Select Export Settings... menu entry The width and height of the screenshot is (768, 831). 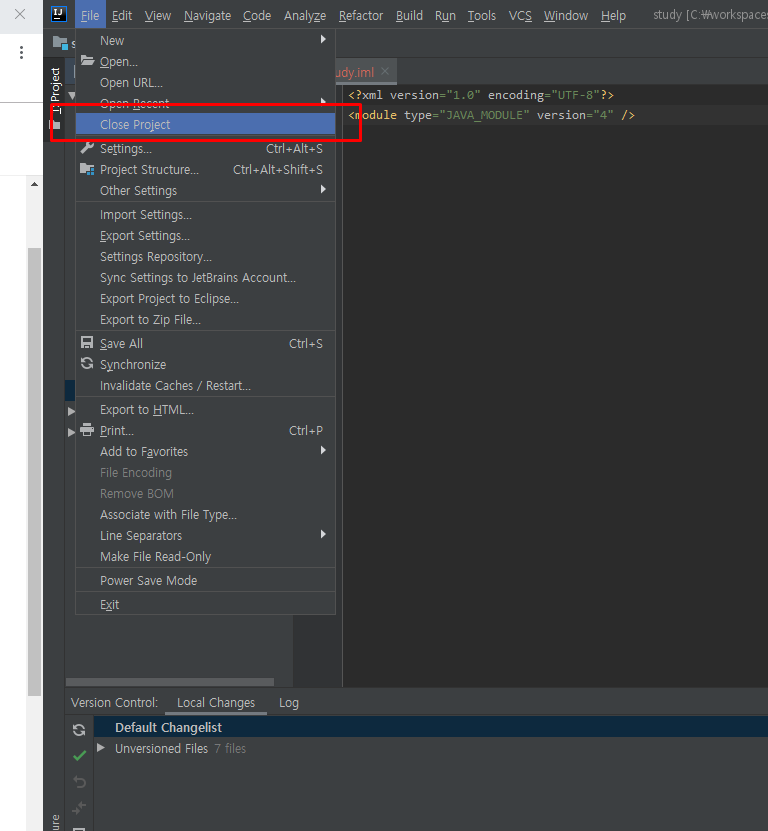click(x=206, y=235)
